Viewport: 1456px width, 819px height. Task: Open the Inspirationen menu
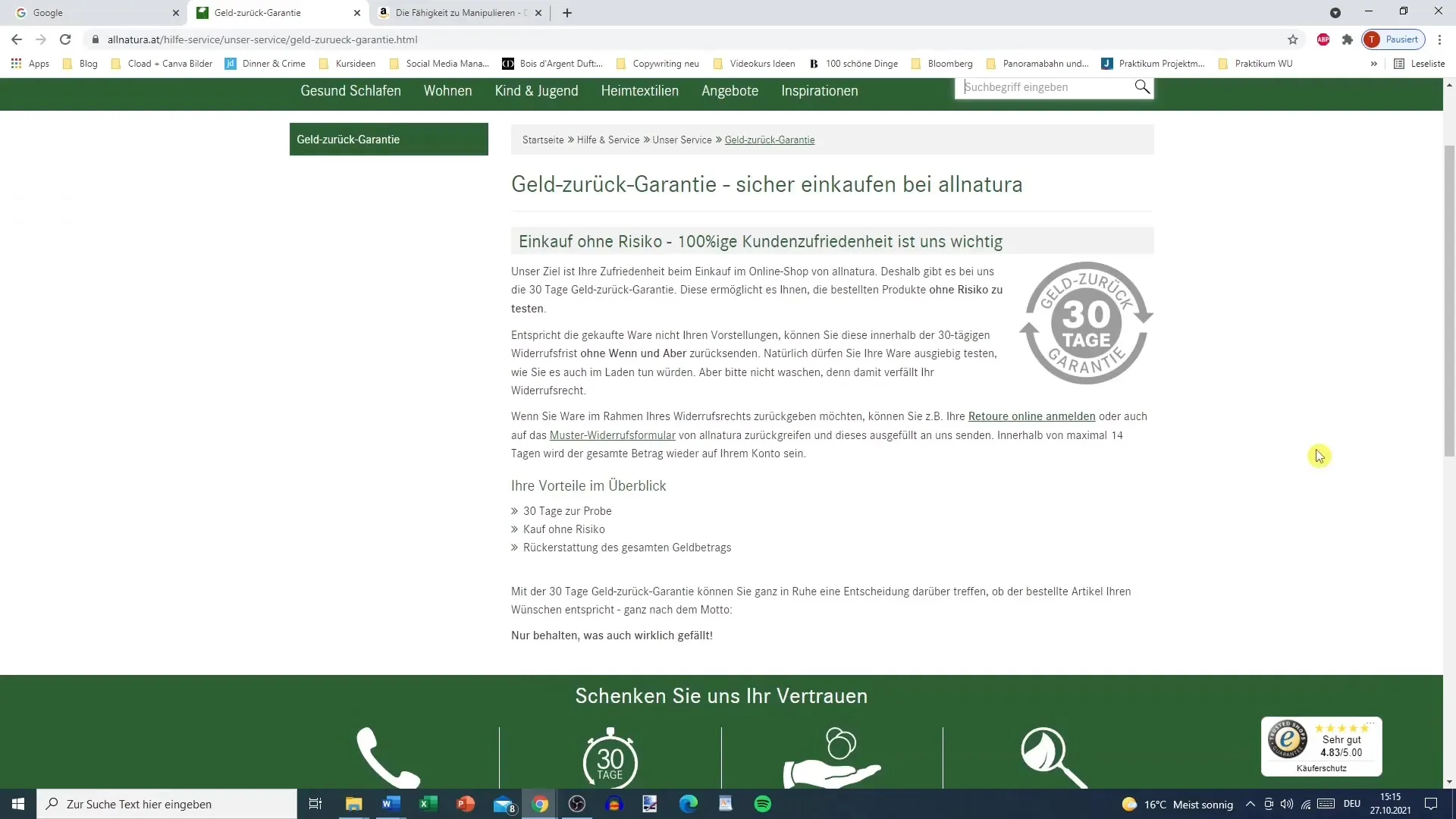pos(819,91)
